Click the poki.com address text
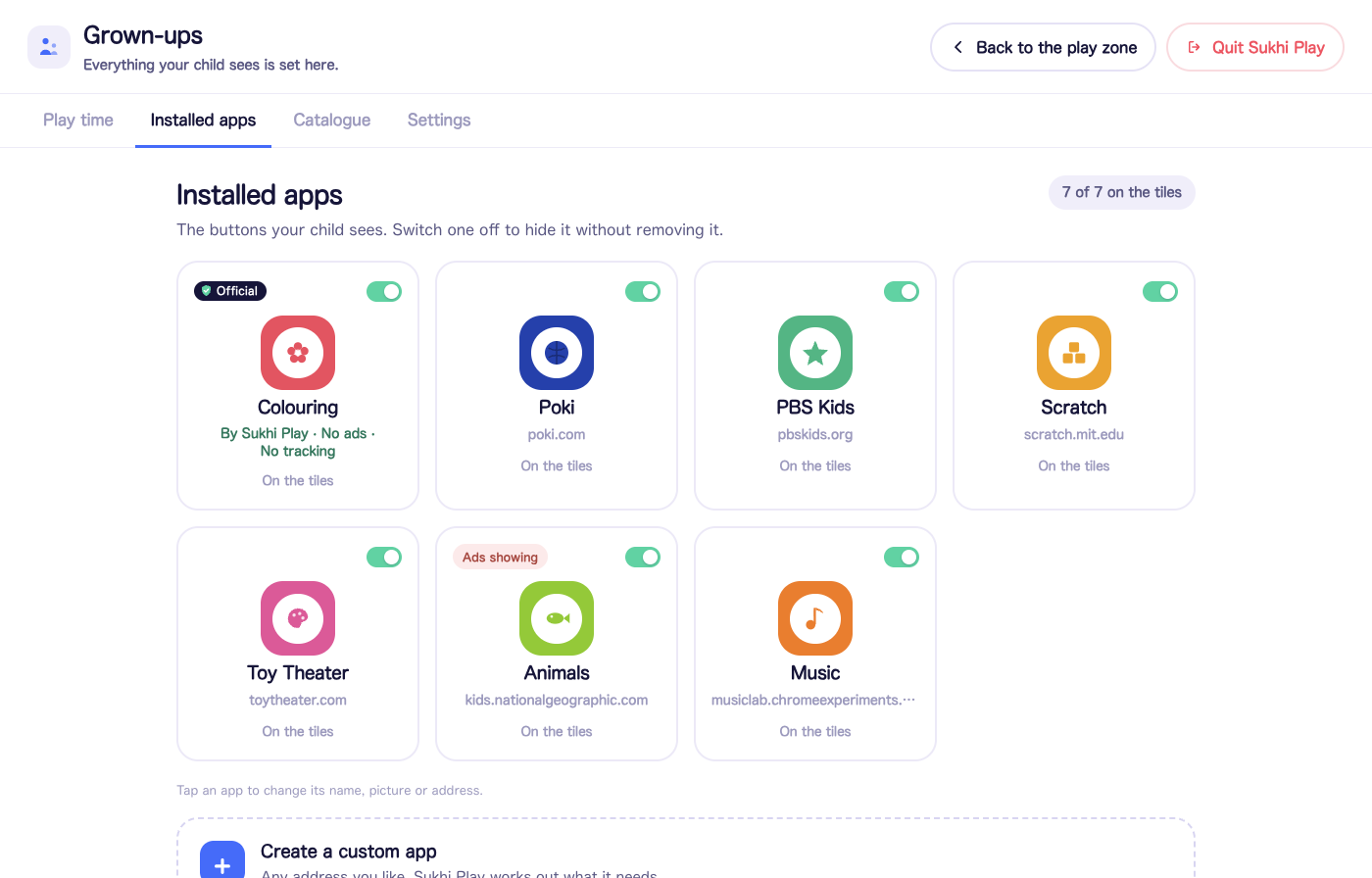 pyautogui.click(x=557, y=434)
